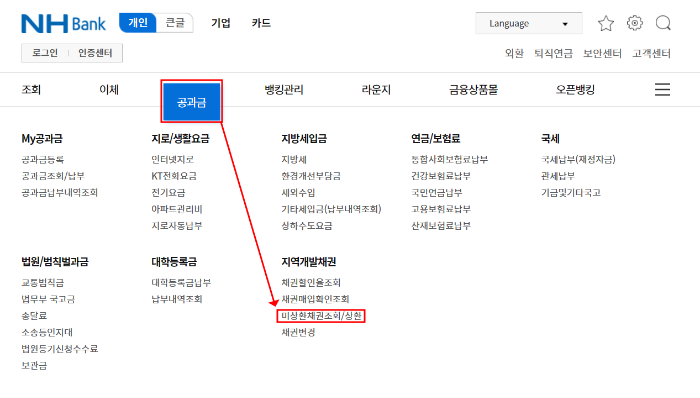The width and height of the screenshot is (700, 398).
Task: Select the 라운지 main menu
Action: pyautogui.click(x=376, y=90)
